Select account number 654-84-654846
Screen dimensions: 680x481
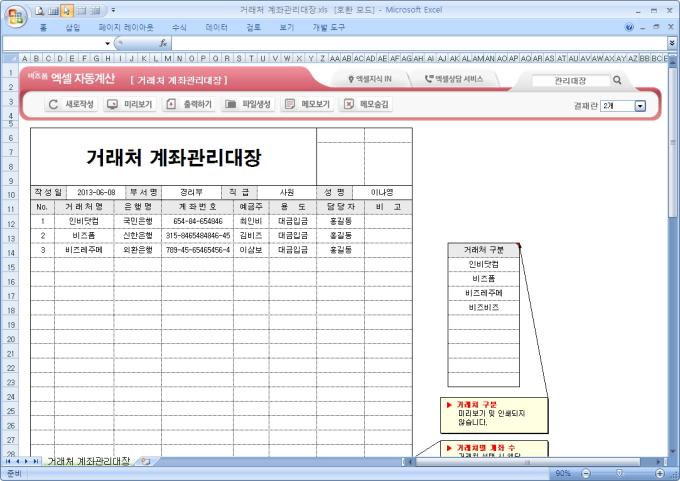pyautogui.click(x=197, y=221)
